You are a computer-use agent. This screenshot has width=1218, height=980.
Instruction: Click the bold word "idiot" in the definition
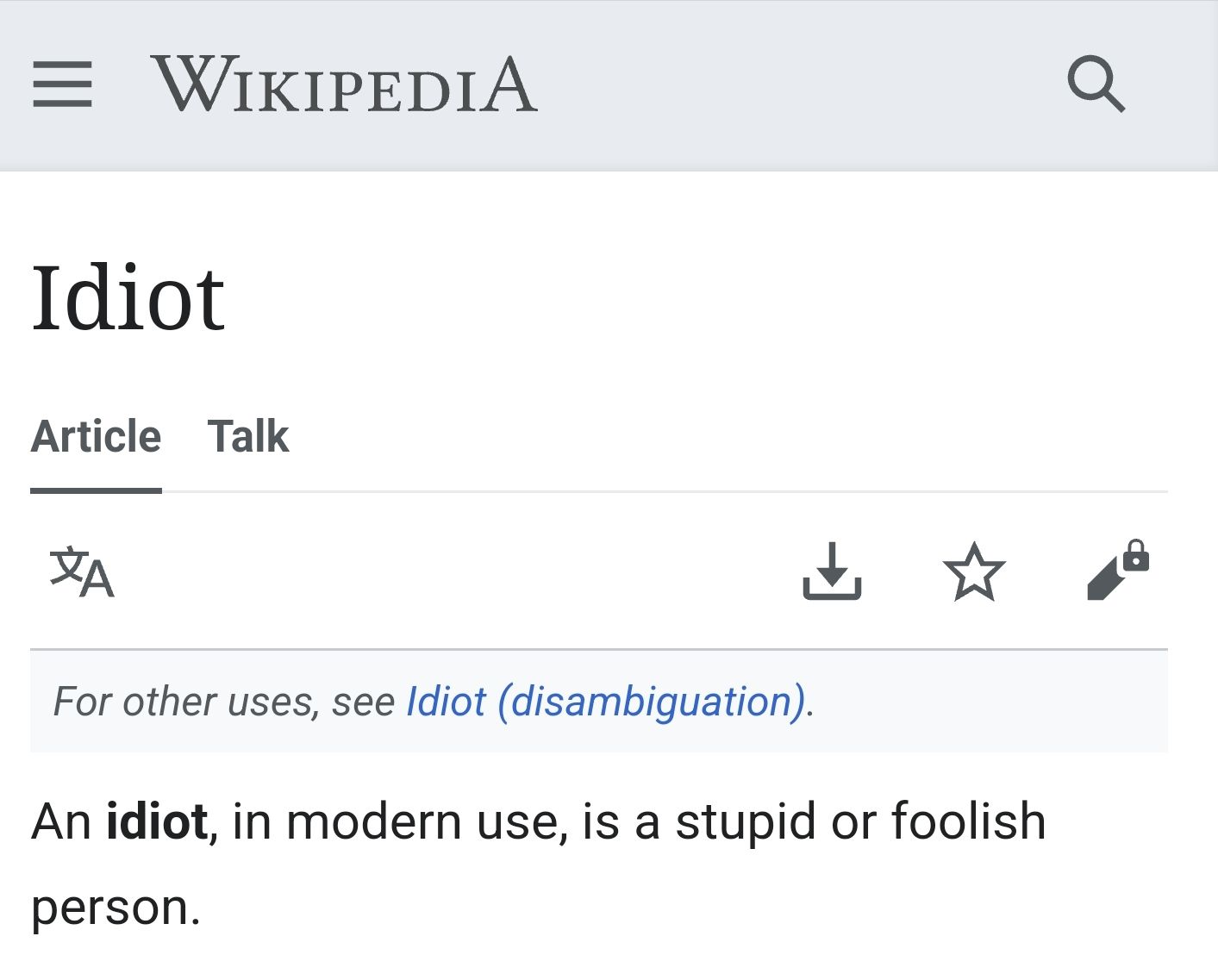coord(156,821)
